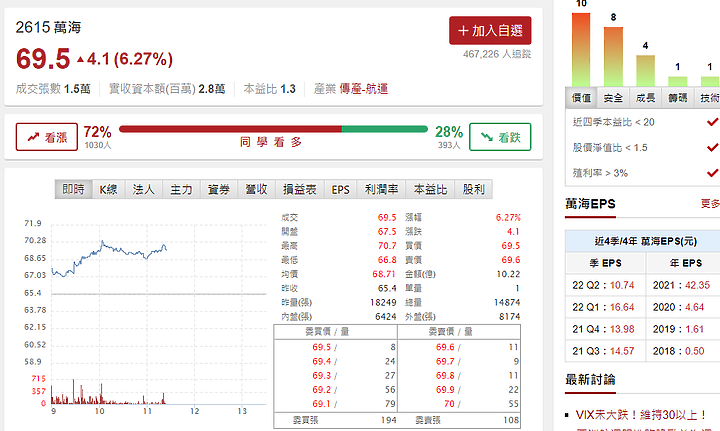Switch to the 本益比 tab
720x431 pixels.
click(x=430, y=189)
